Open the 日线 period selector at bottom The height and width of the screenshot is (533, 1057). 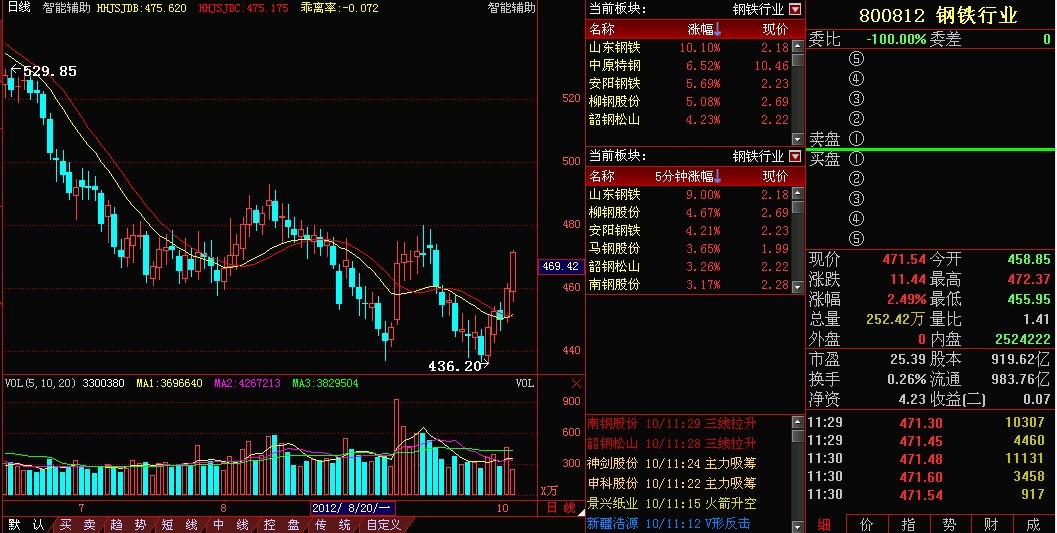[561, 508]
